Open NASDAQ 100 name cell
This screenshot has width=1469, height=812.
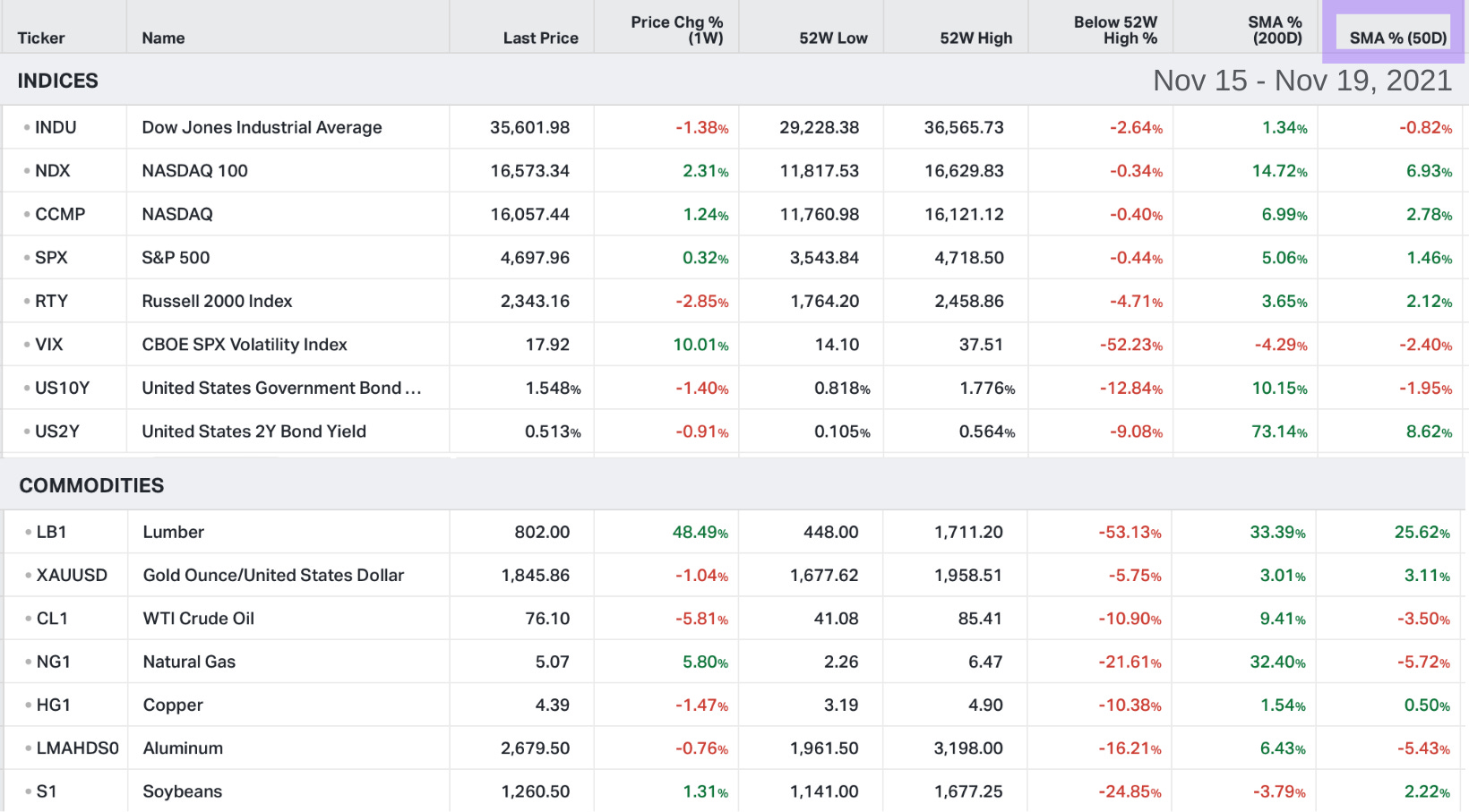click(x=194, y=170)
